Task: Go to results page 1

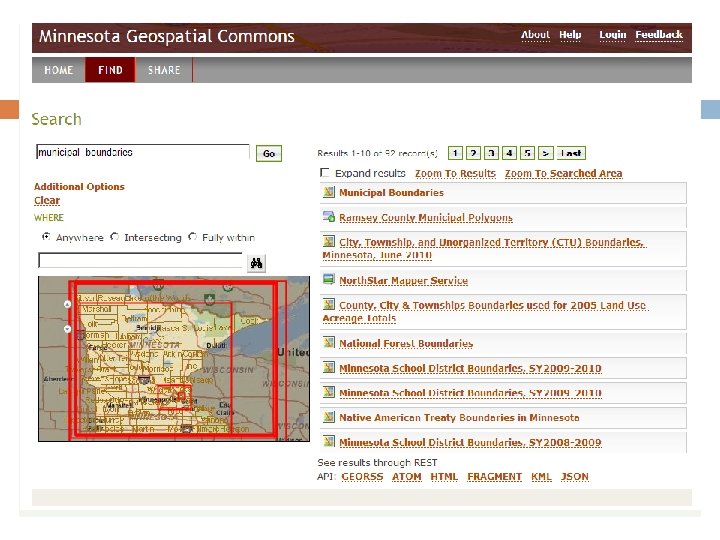Action: click(x=455, y=153)
